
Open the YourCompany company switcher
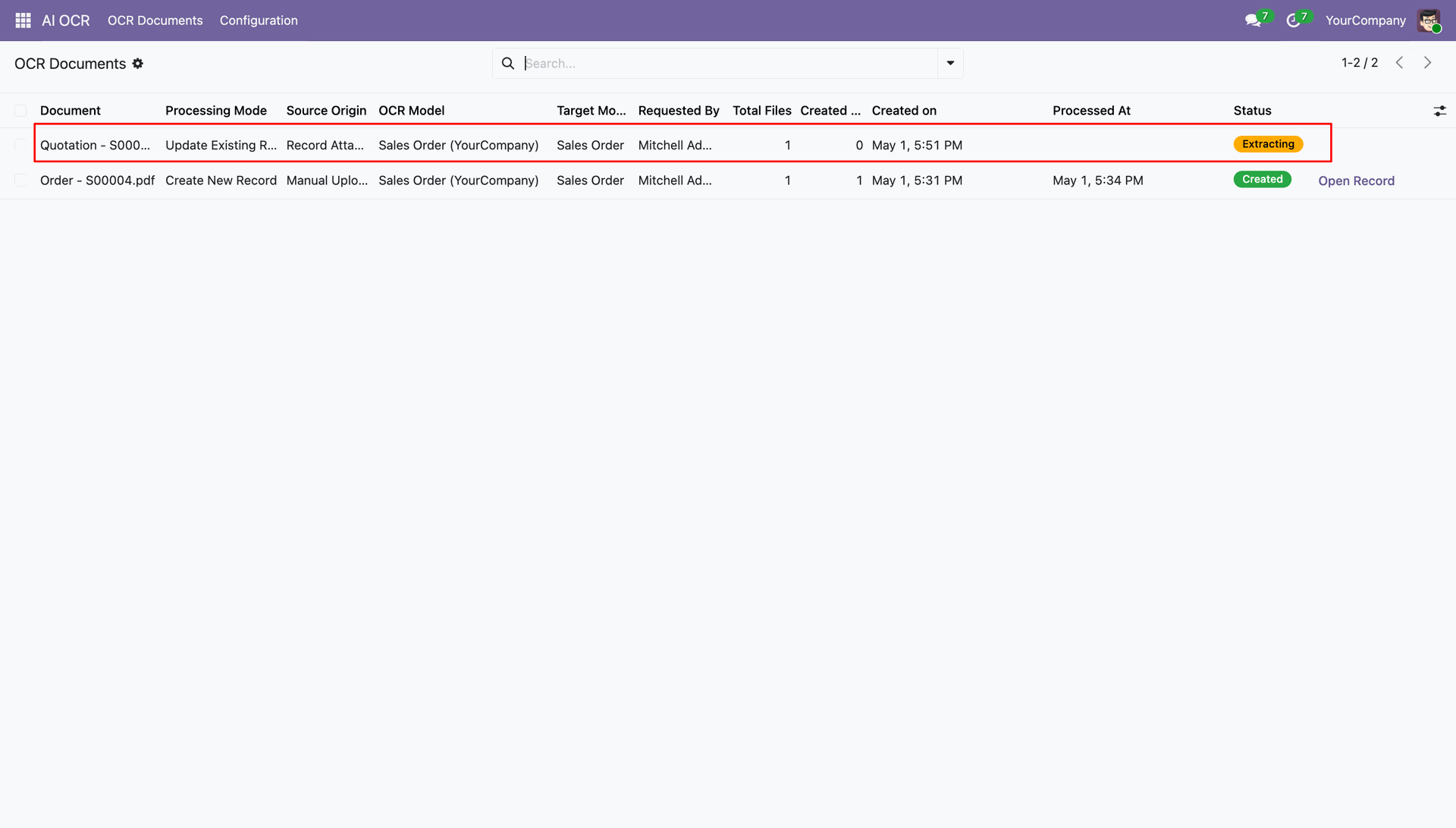1365,20
